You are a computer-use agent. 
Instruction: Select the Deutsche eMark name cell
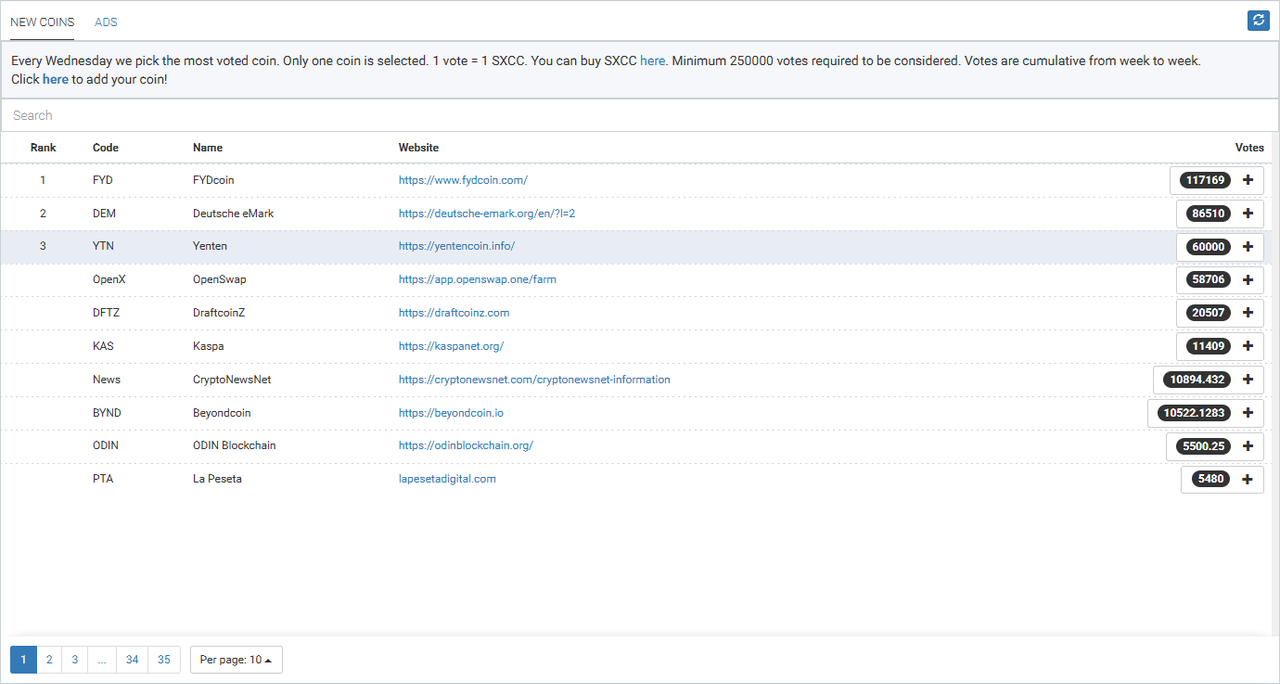[x=233, y=213]
